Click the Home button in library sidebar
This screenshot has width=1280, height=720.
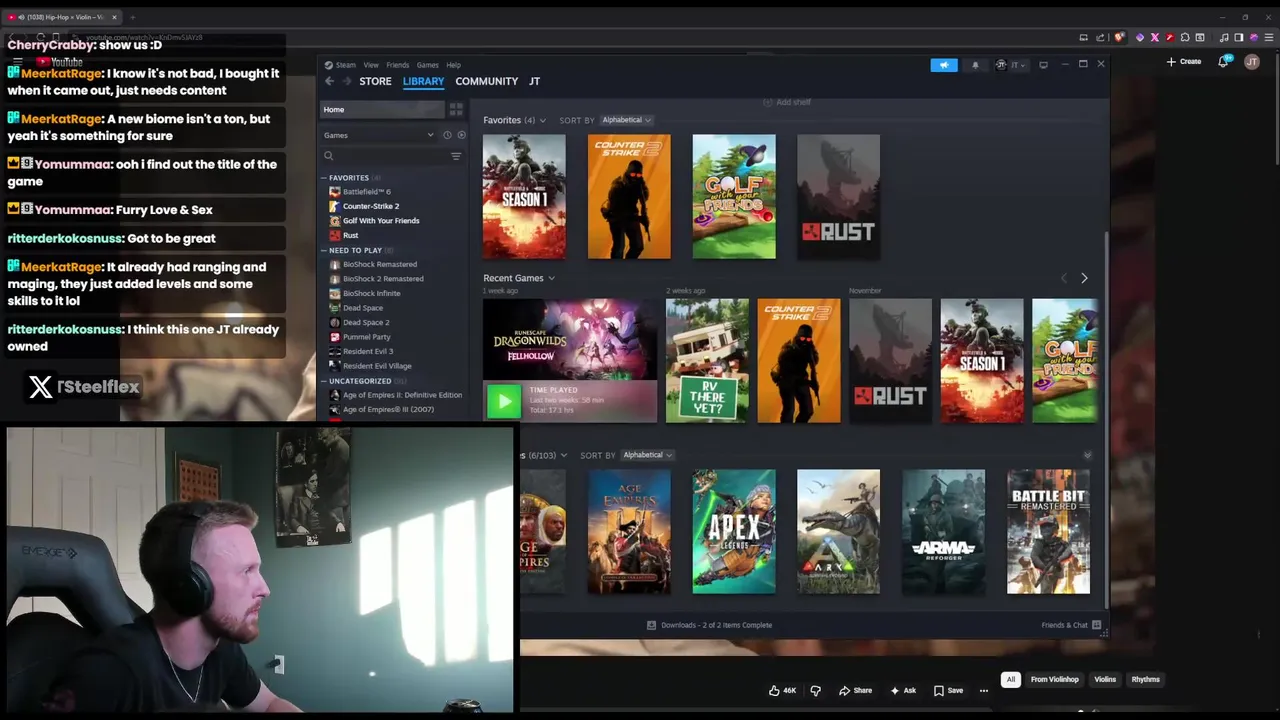[x=382, y=109]
